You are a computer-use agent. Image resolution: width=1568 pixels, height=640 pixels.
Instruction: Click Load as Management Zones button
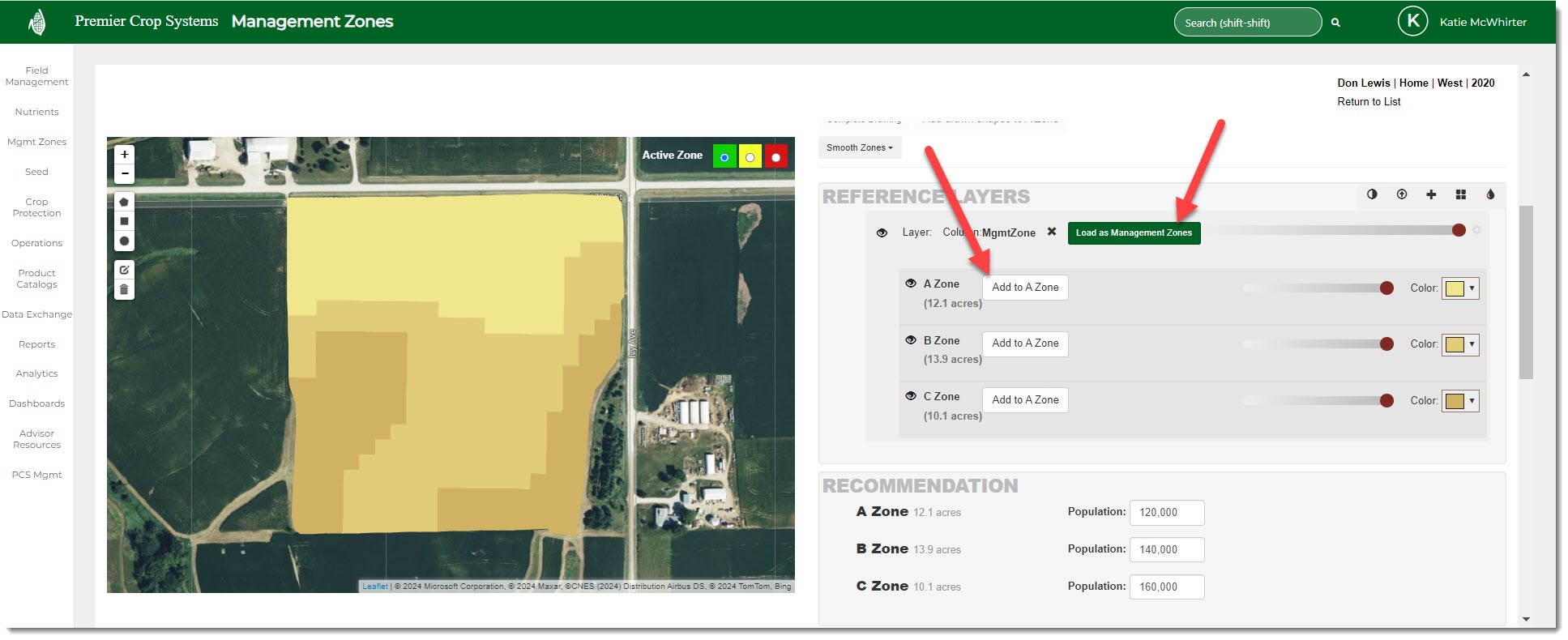1133,233
